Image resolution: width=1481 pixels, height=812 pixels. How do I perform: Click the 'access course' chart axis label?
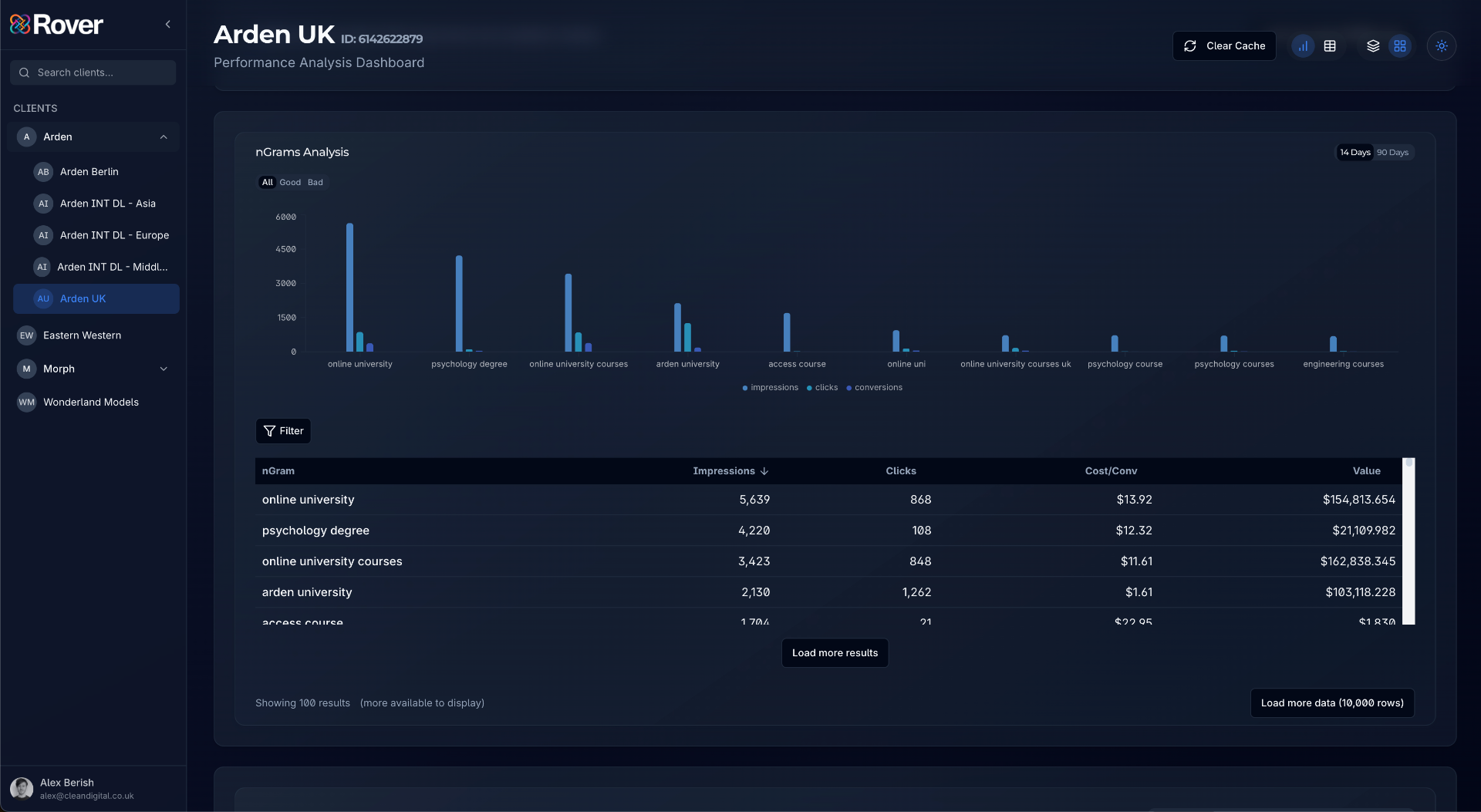click(797, 365)
